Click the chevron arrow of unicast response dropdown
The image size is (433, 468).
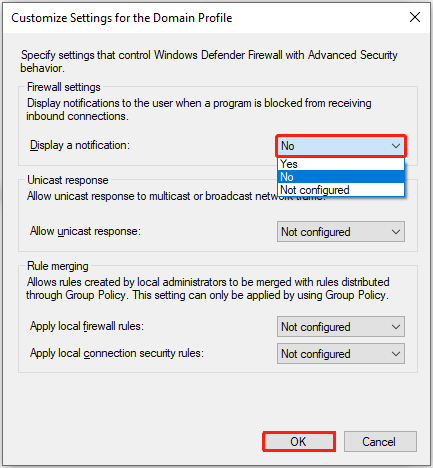click(396, 232)
